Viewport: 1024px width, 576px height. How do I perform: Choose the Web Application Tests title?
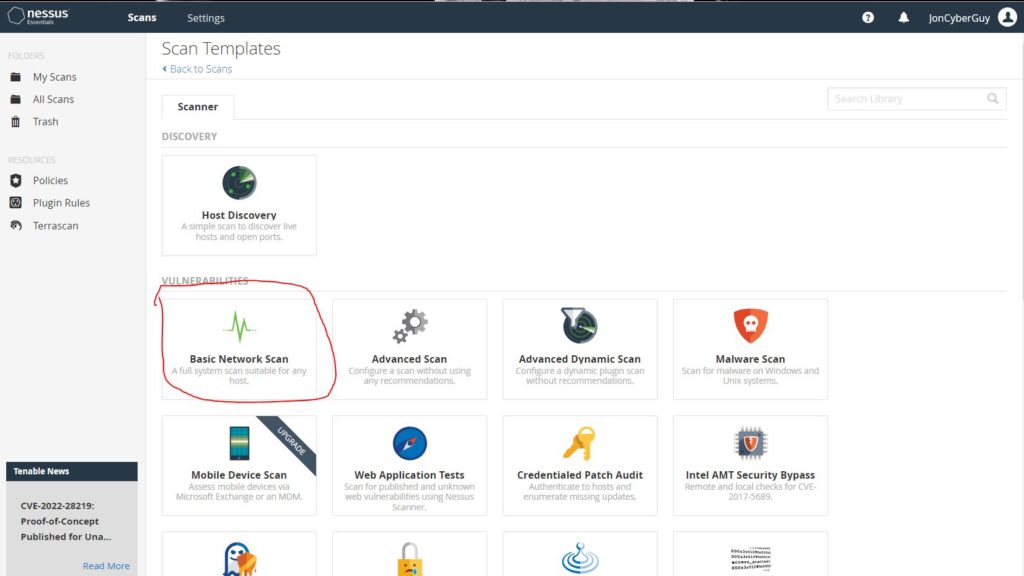pyautogui.click(x=409, y=475)
